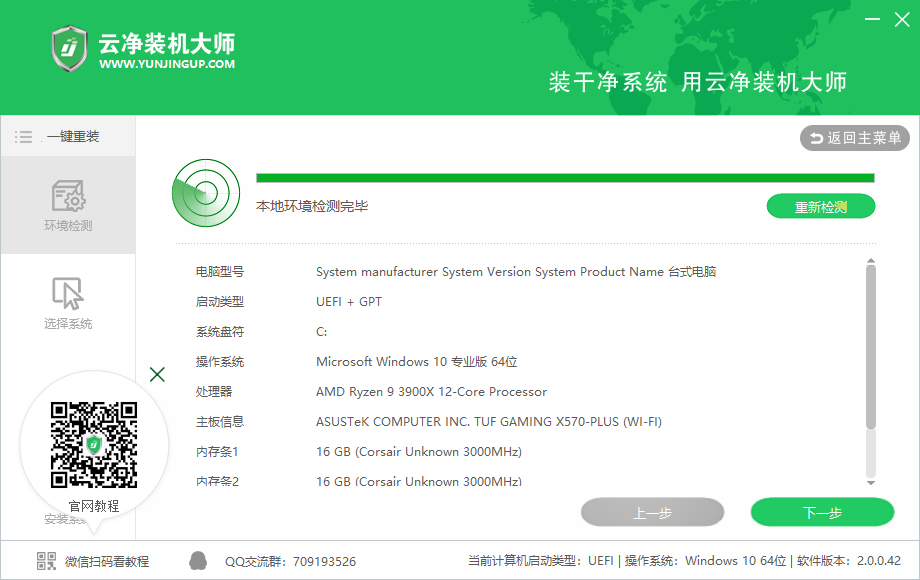Click the radar scan icon

click(206, 191)
